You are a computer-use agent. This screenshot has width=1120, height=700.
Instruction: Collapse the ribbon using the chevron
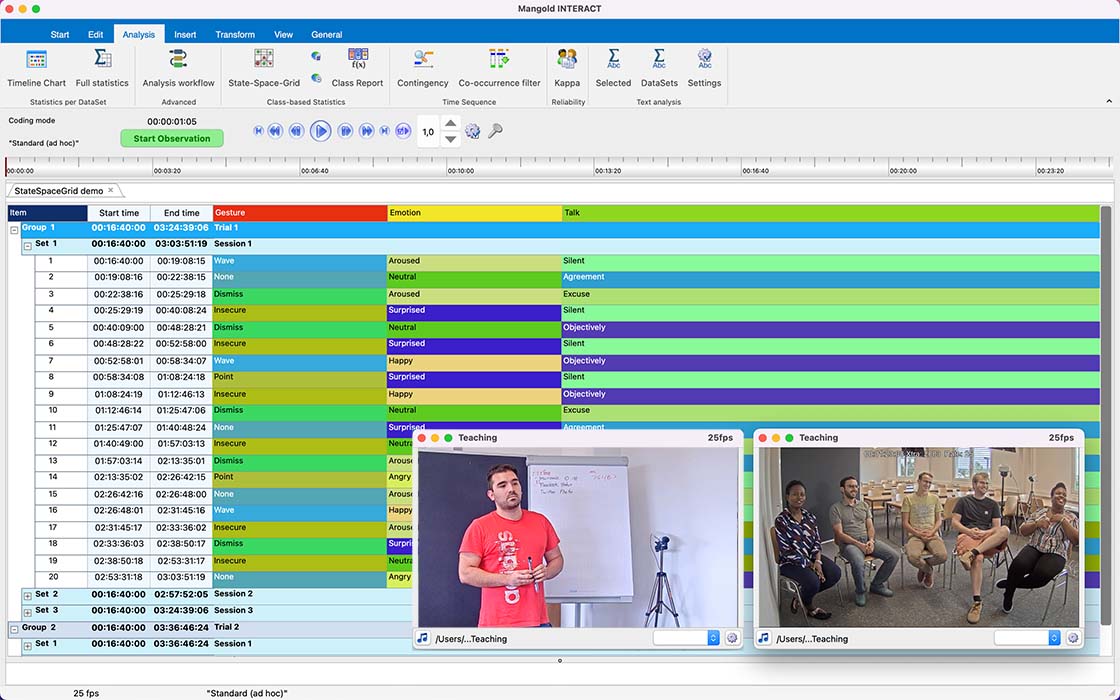(1109, 101)
